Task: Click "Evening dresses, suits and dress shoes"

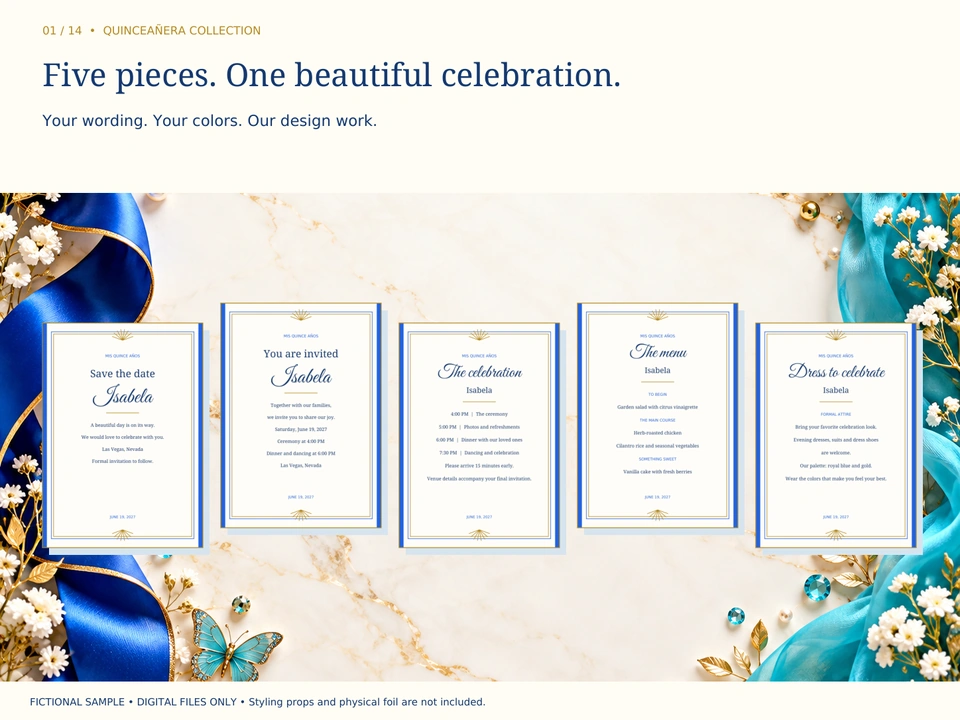Action: (836, 440)
